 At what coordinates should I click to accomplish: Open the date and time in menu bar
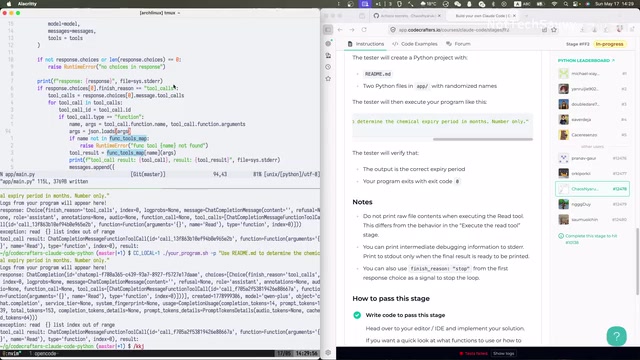coord(614,4)
